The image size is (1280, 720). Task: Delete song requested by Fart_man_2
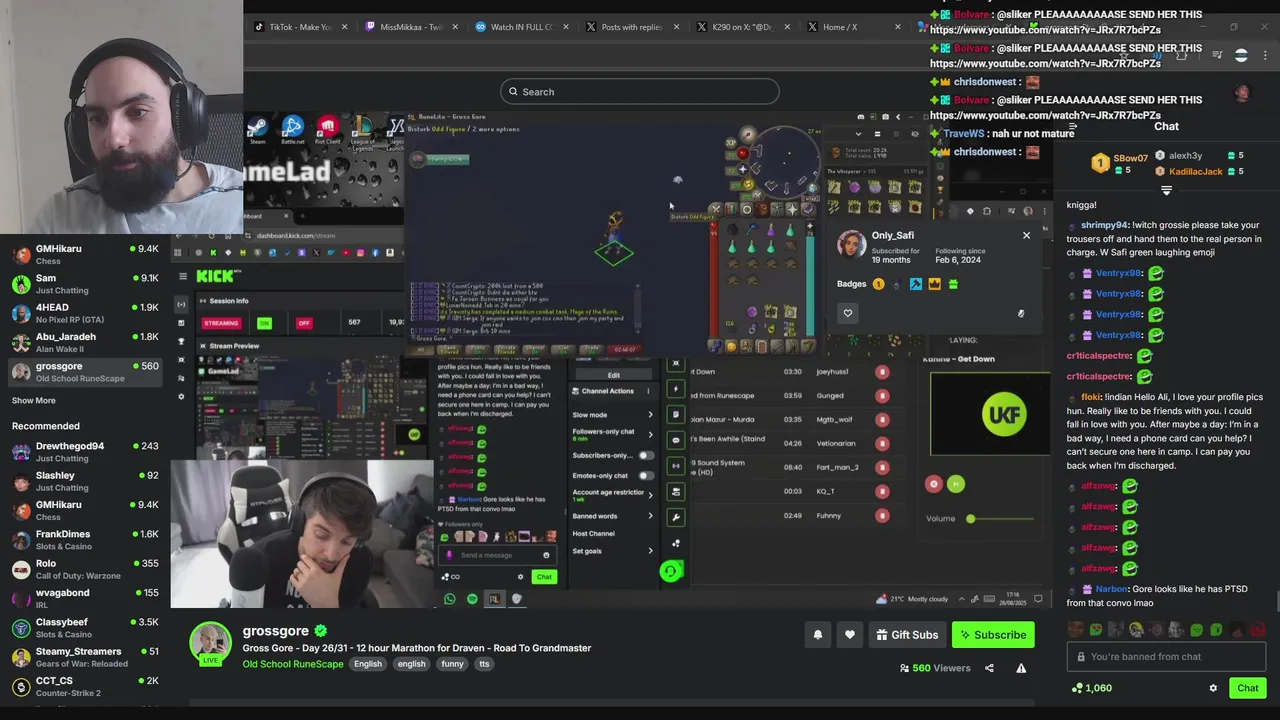882,467
